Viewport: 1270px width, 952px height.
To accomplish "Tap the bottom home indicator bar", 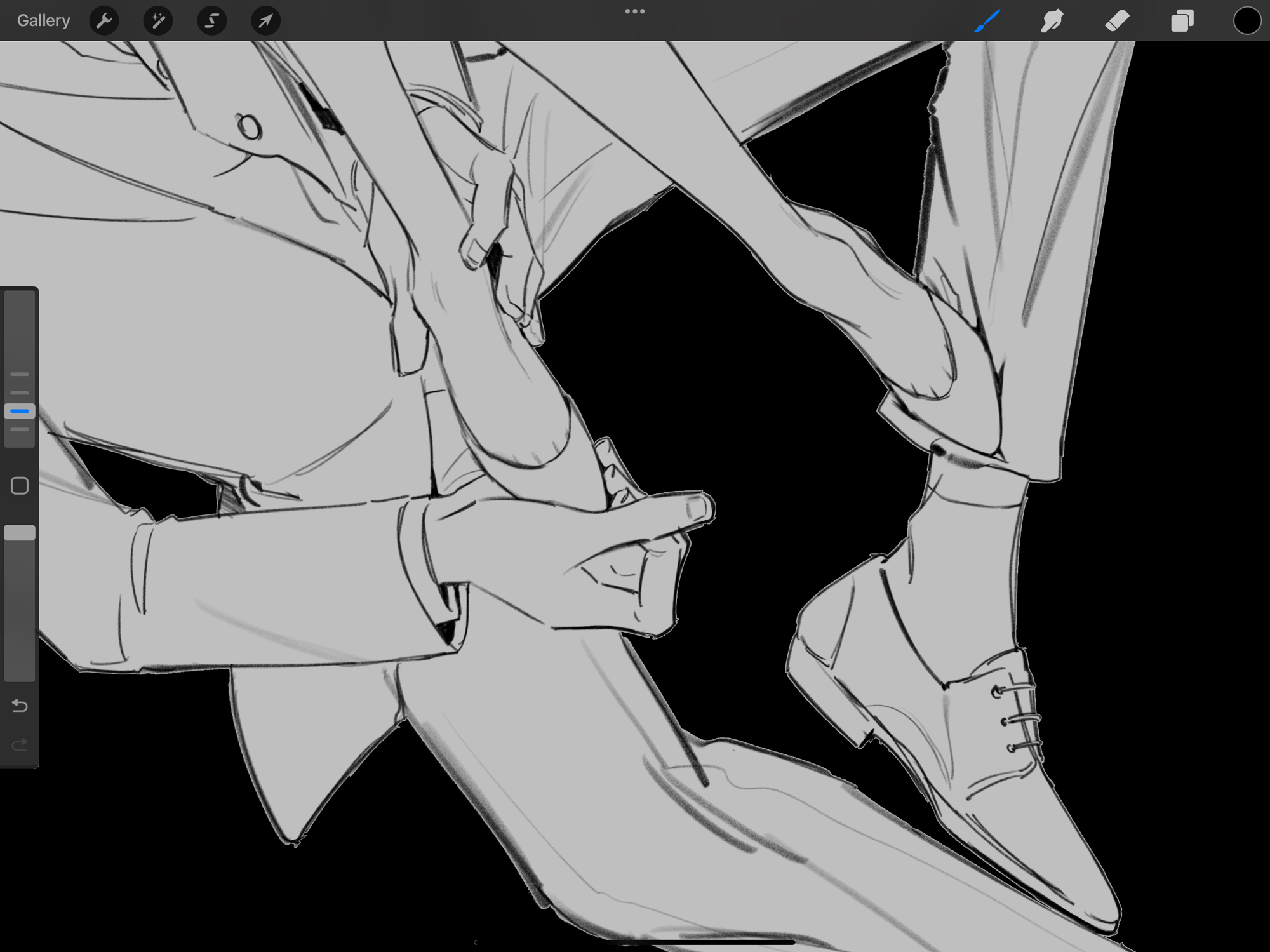I will [635, 942].
